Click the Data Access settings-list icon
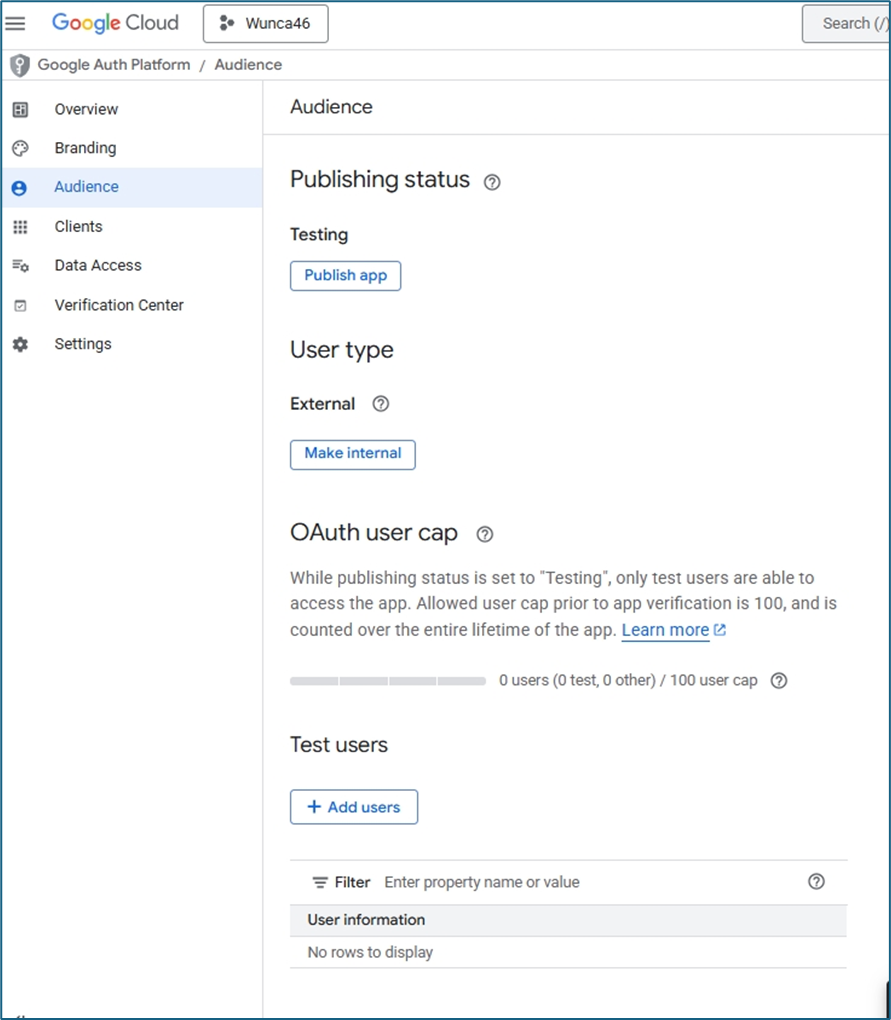Image resolution: width=891 pixels, height=1020 pixels. [20, 266]
